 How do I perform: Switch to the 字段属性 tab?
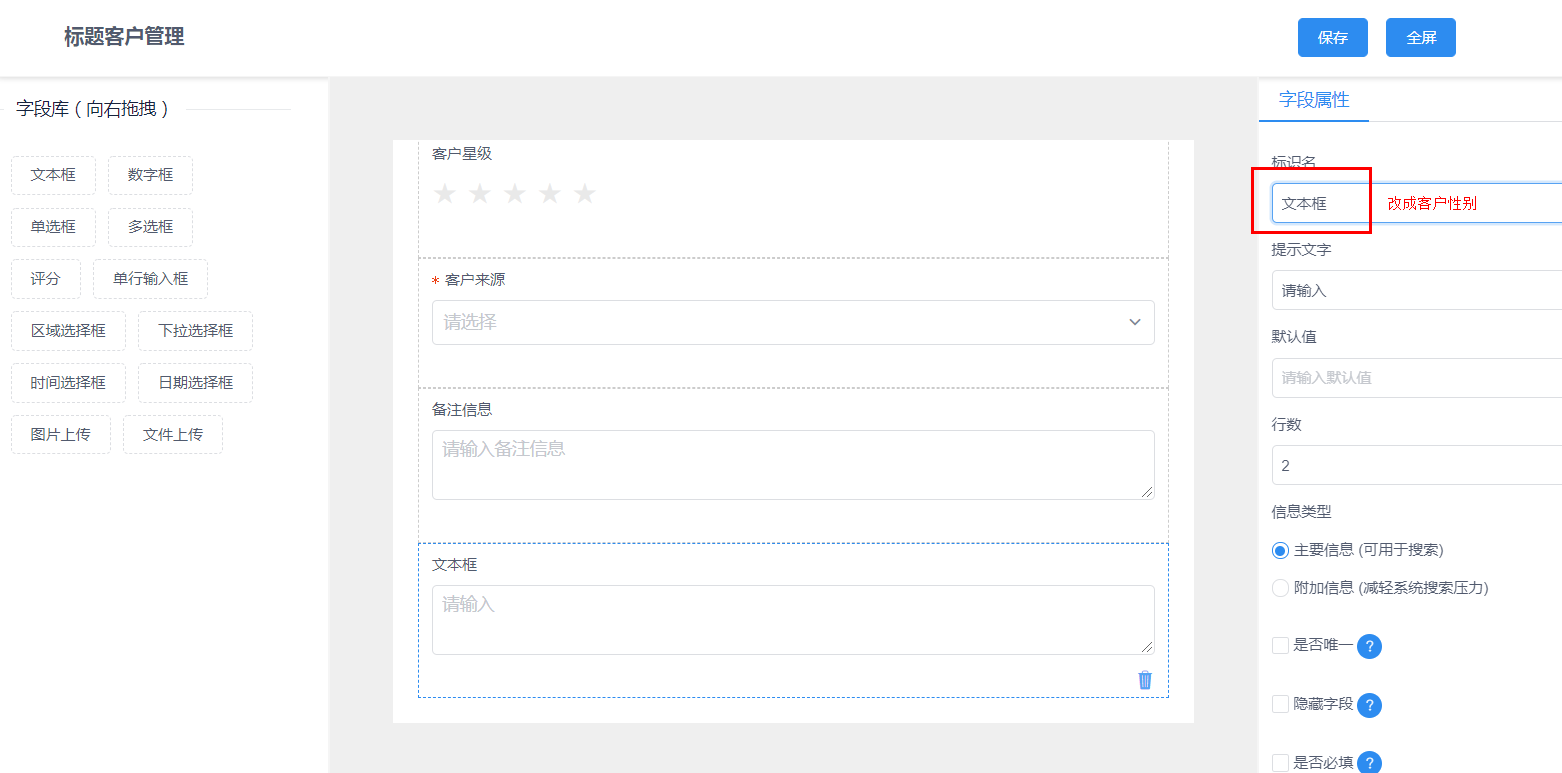click(x=1314, y=100)
